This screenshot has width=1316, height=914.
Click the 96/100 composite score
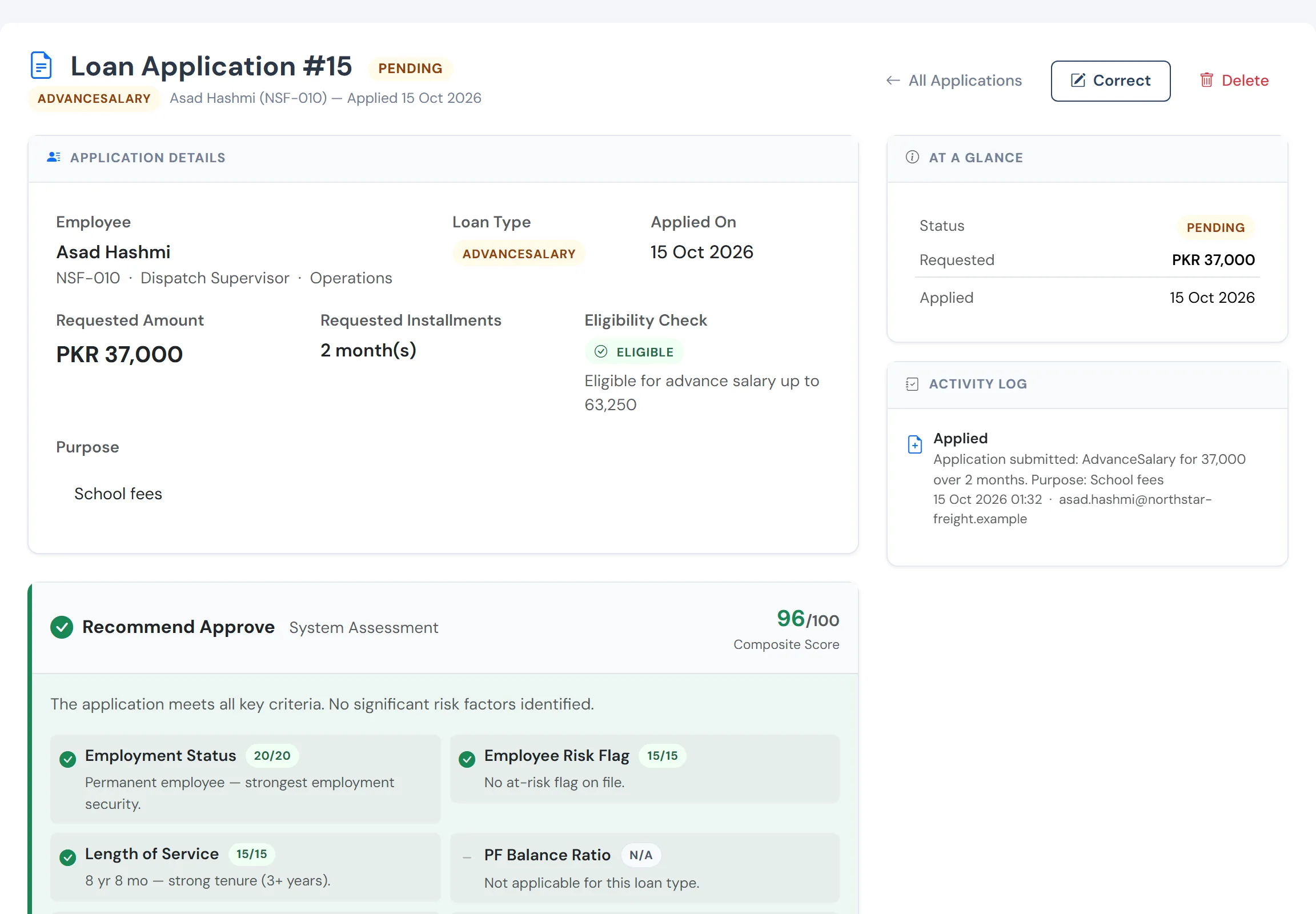[x=808, y=619]
